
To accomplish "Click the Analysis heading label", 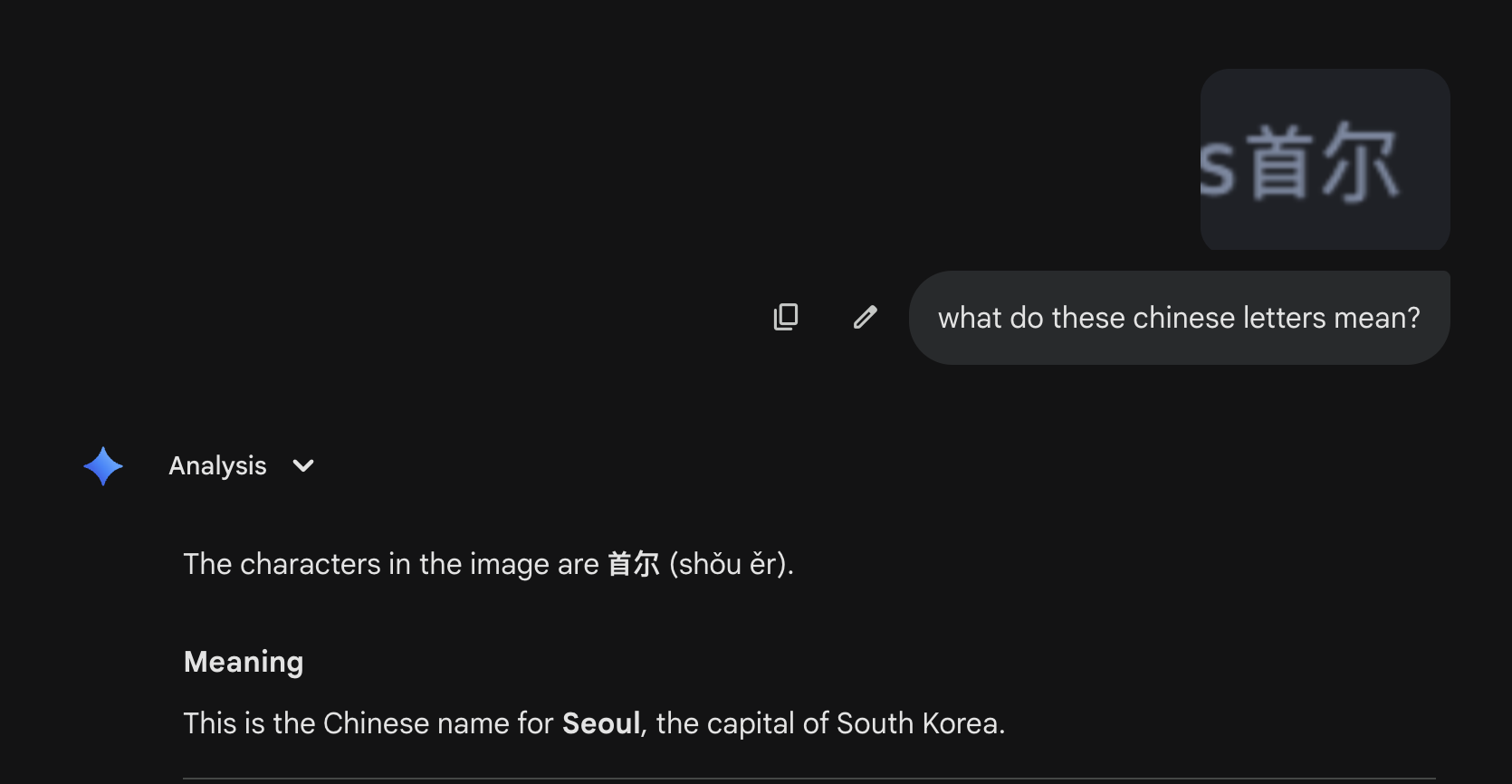I will tap(216, 465).
